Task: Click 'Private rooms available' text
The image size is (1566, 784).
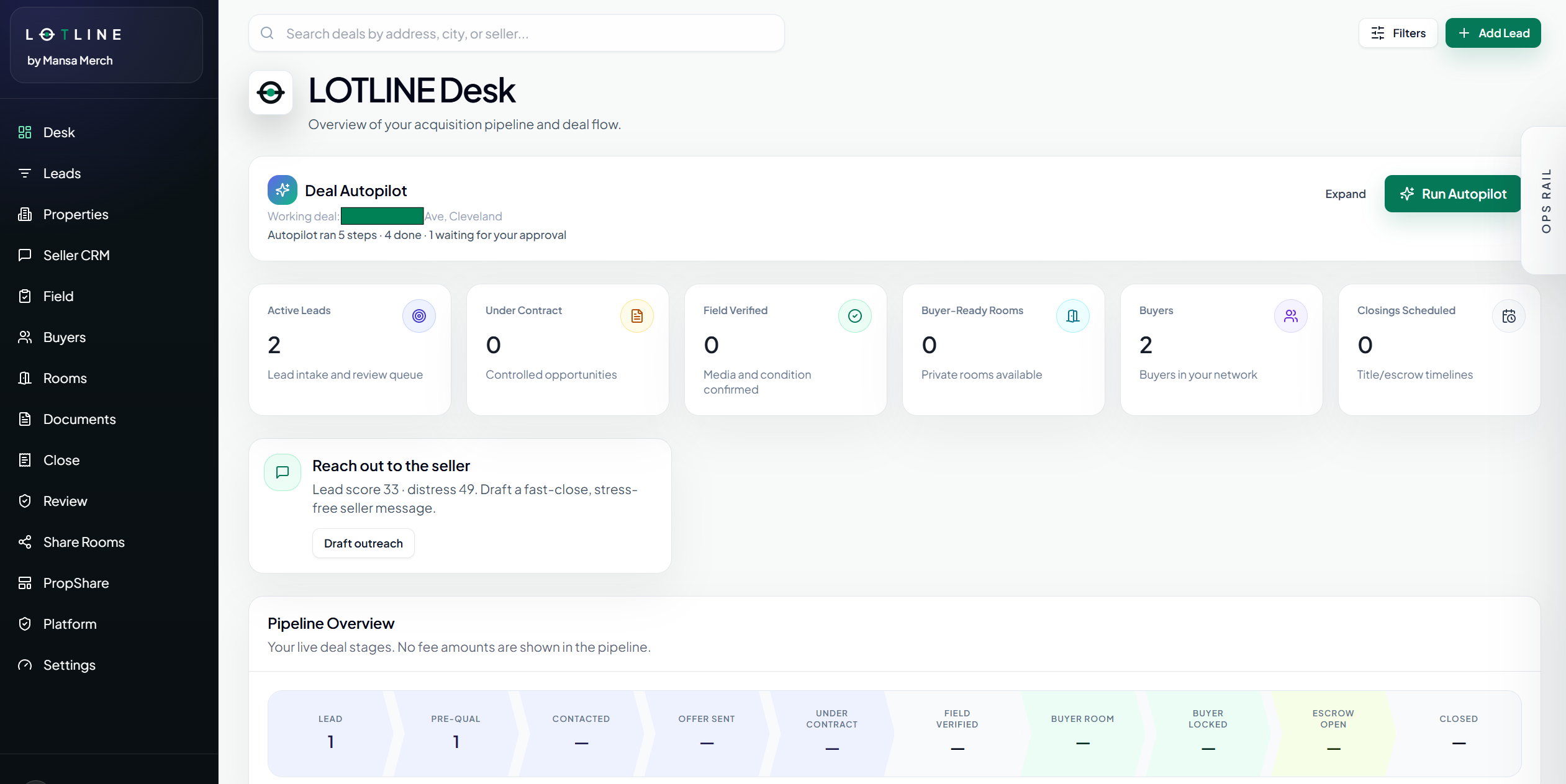Action: (982, 374)
